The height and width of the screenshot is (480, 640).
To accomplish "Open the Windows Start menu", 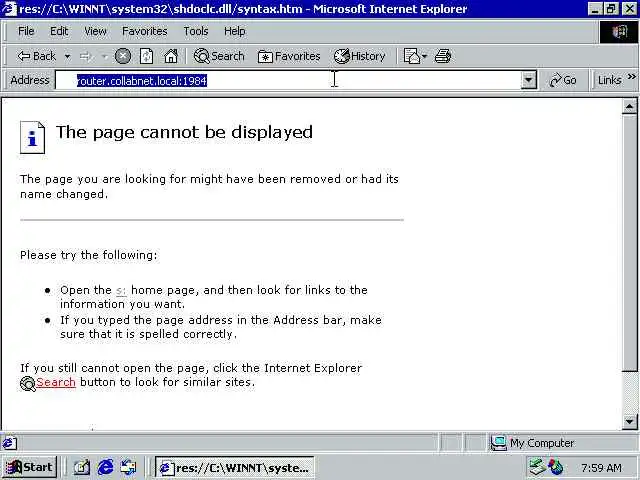I will click(x=29, y=467).
